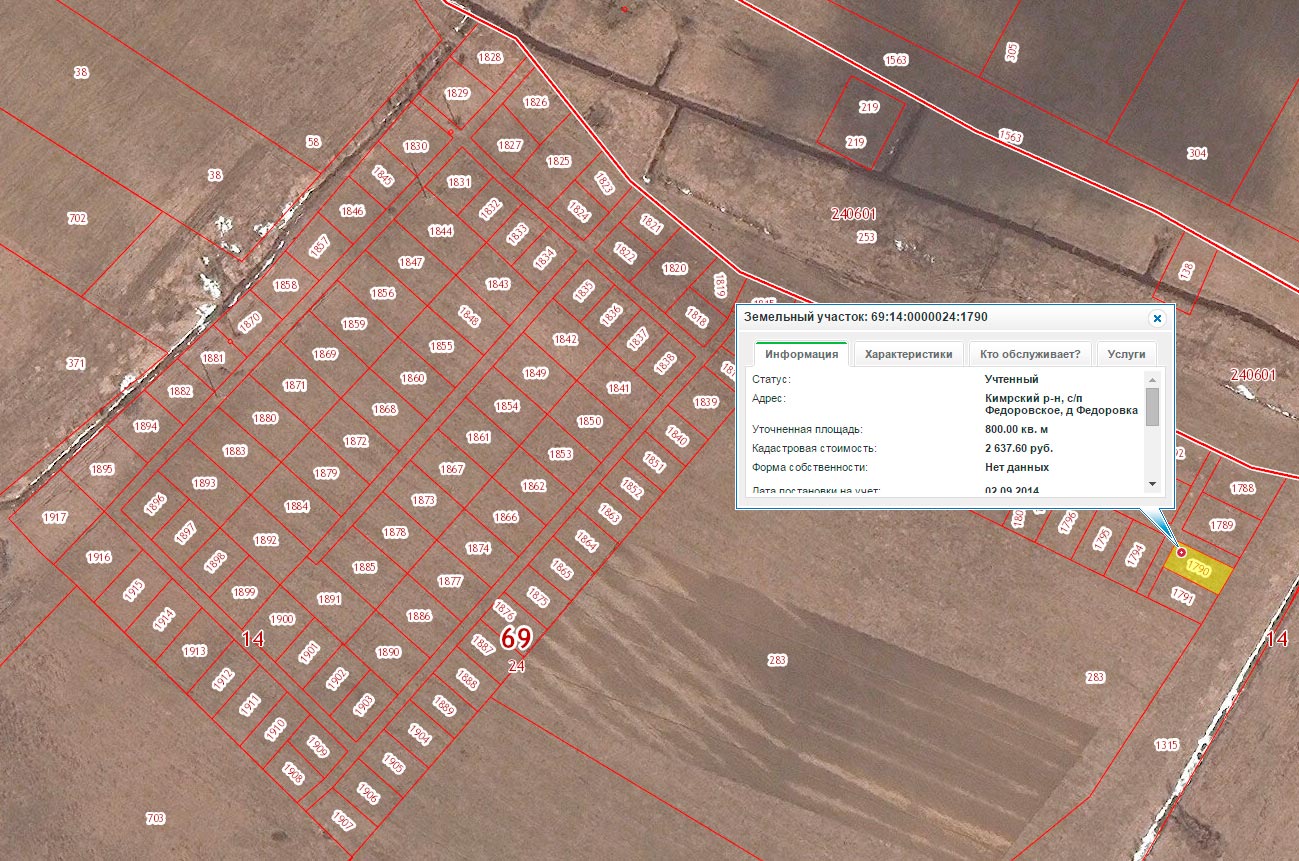
Task: Click parcel label 1854
Action: 507,406
